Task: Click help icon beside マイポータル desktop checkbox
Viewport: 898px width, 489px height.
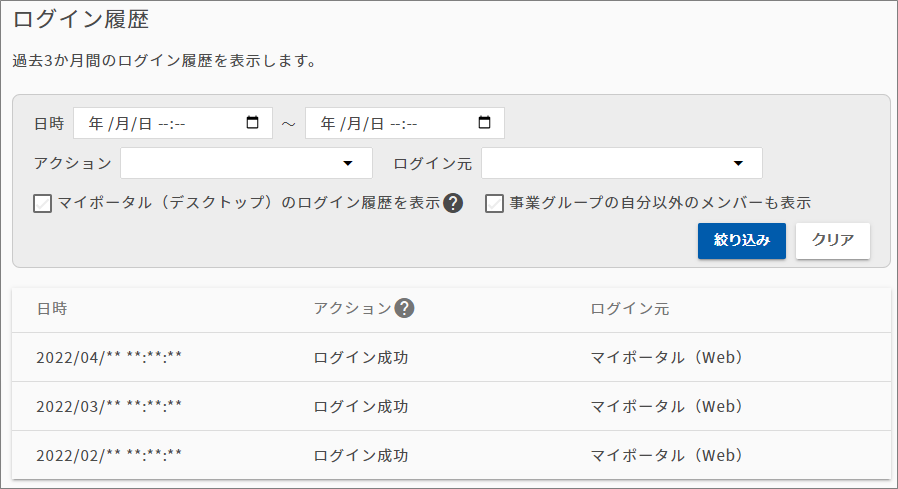Action: coord(453,203)
